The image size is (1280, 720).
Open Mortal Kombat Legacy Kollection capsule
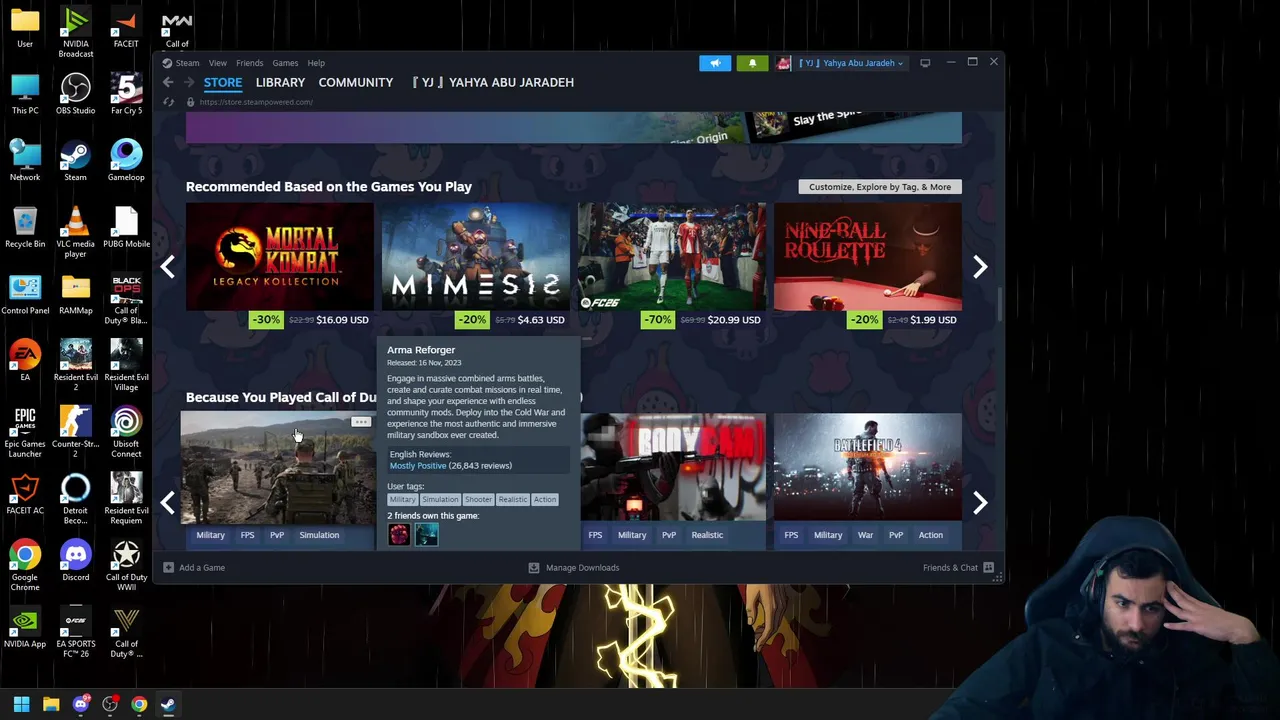[x=279, y=257]
